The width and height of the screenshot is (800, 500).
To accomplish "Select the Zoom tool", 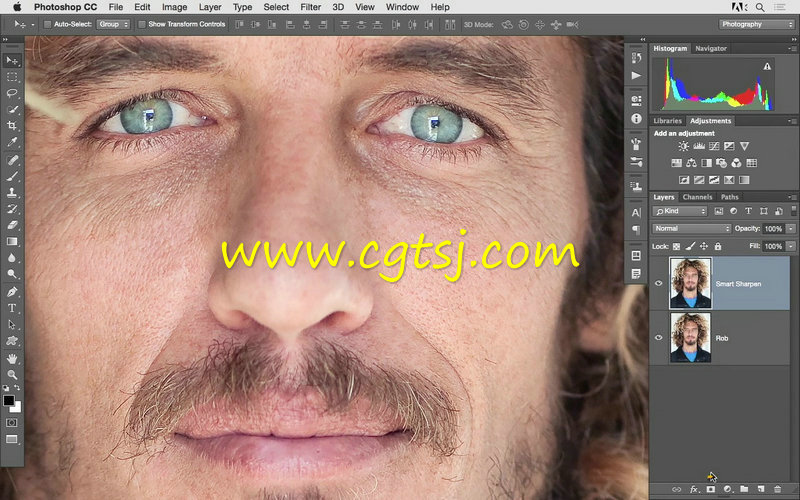I will pyautogui.click(x=12, y=375).
